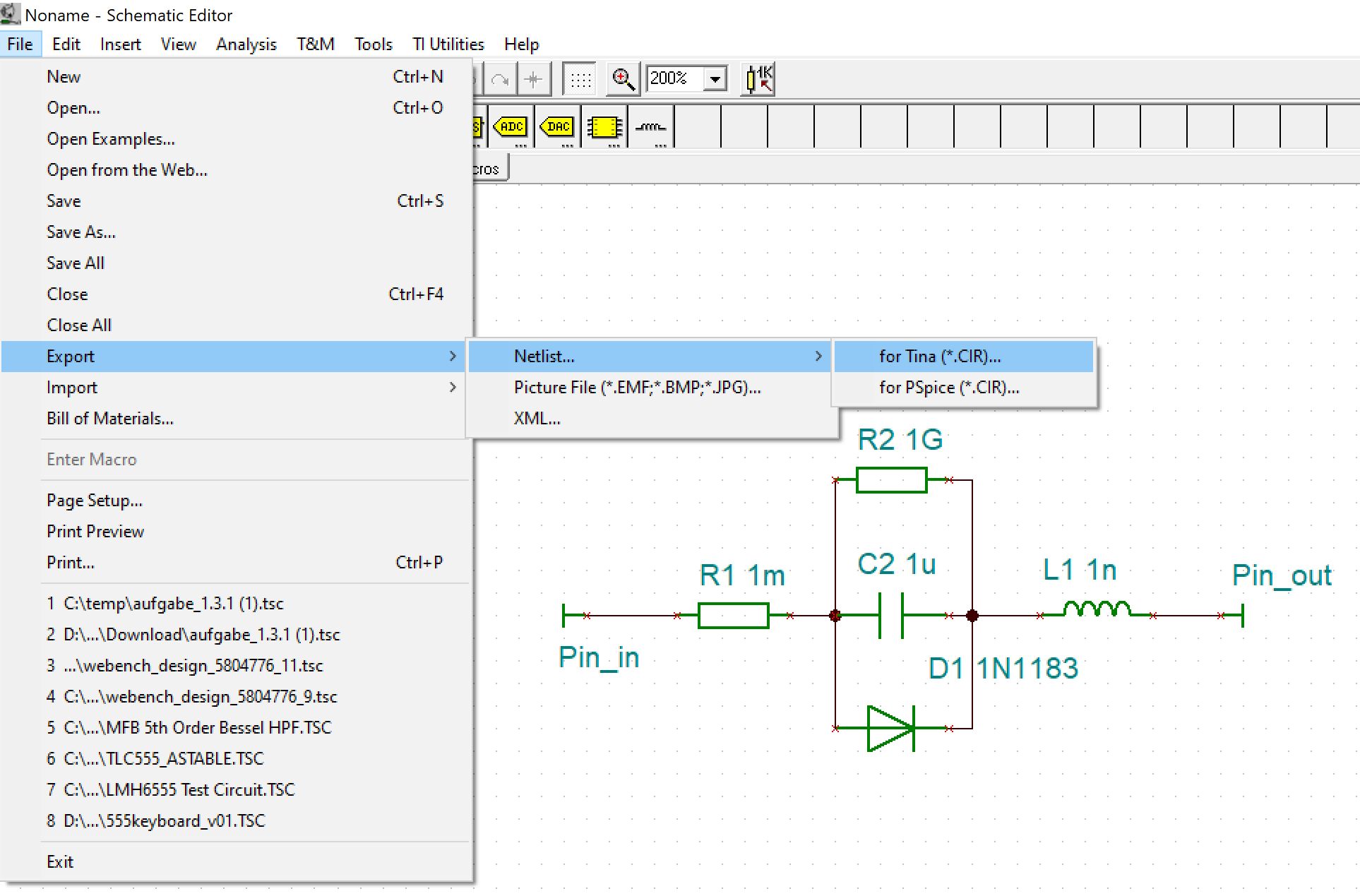Toggle the dotted grid display button
Viewport: 1360px width, 896px height.
pyautogui.click(x=580, y=79)
